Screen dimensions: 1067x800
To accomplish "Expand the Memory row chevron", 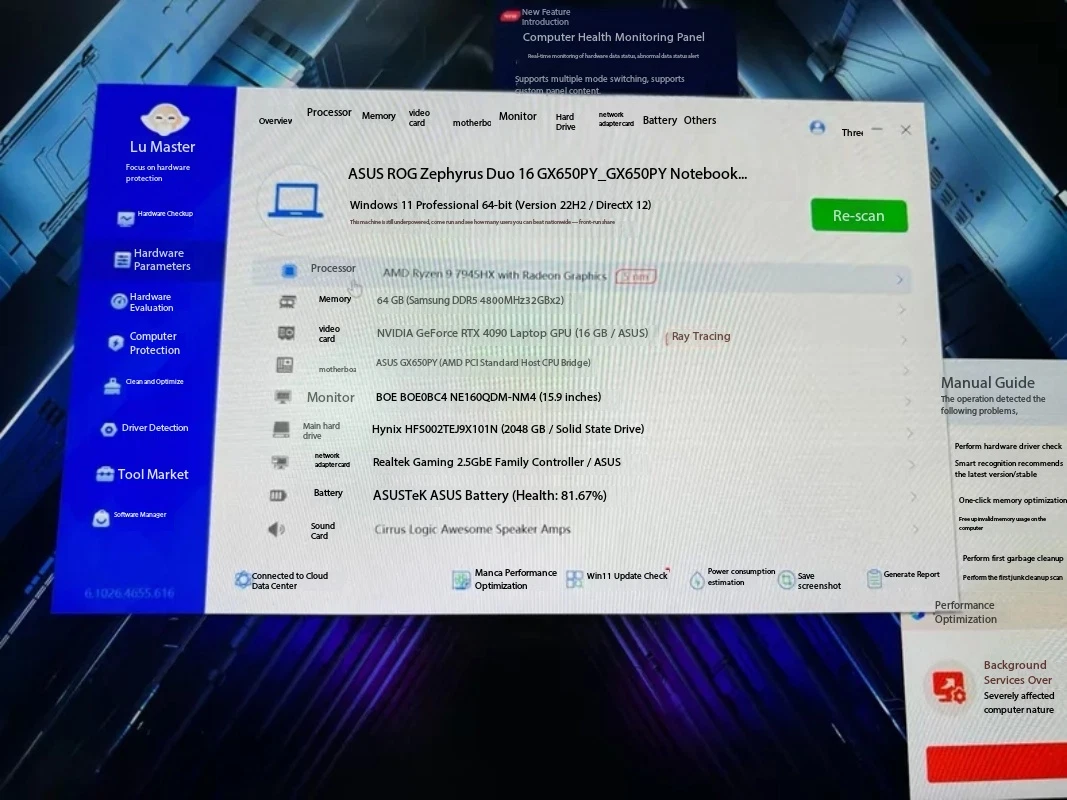I will click(x=902, y=310).
